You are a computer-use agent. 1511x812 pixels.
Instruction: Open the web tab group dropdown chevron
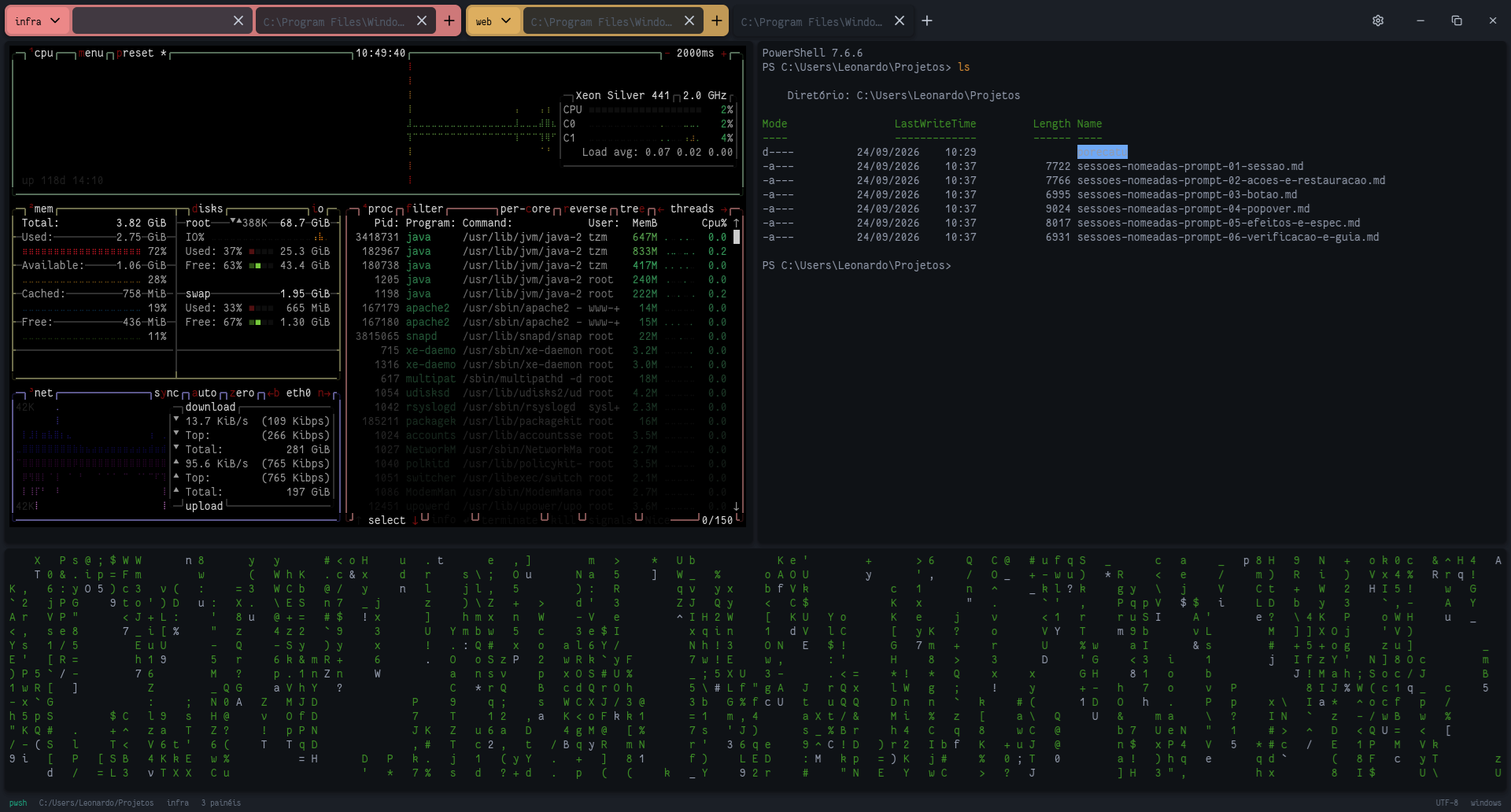pyautogui.click(x=506, y=21)
